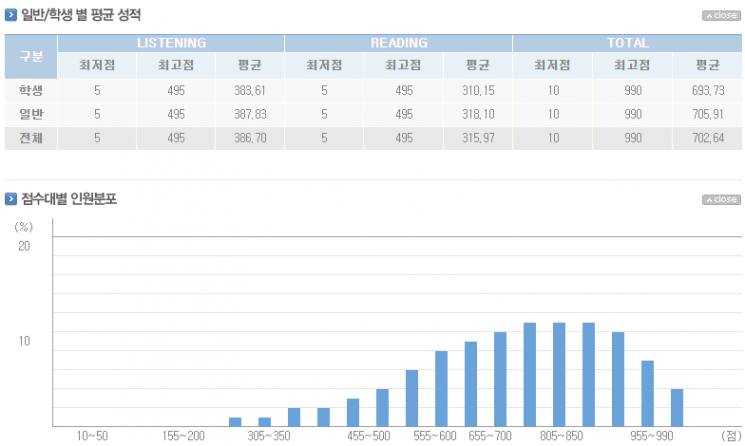
Task: Collapse the average score table with its close button
Action: pyautogui.click(x=721, y=16)
